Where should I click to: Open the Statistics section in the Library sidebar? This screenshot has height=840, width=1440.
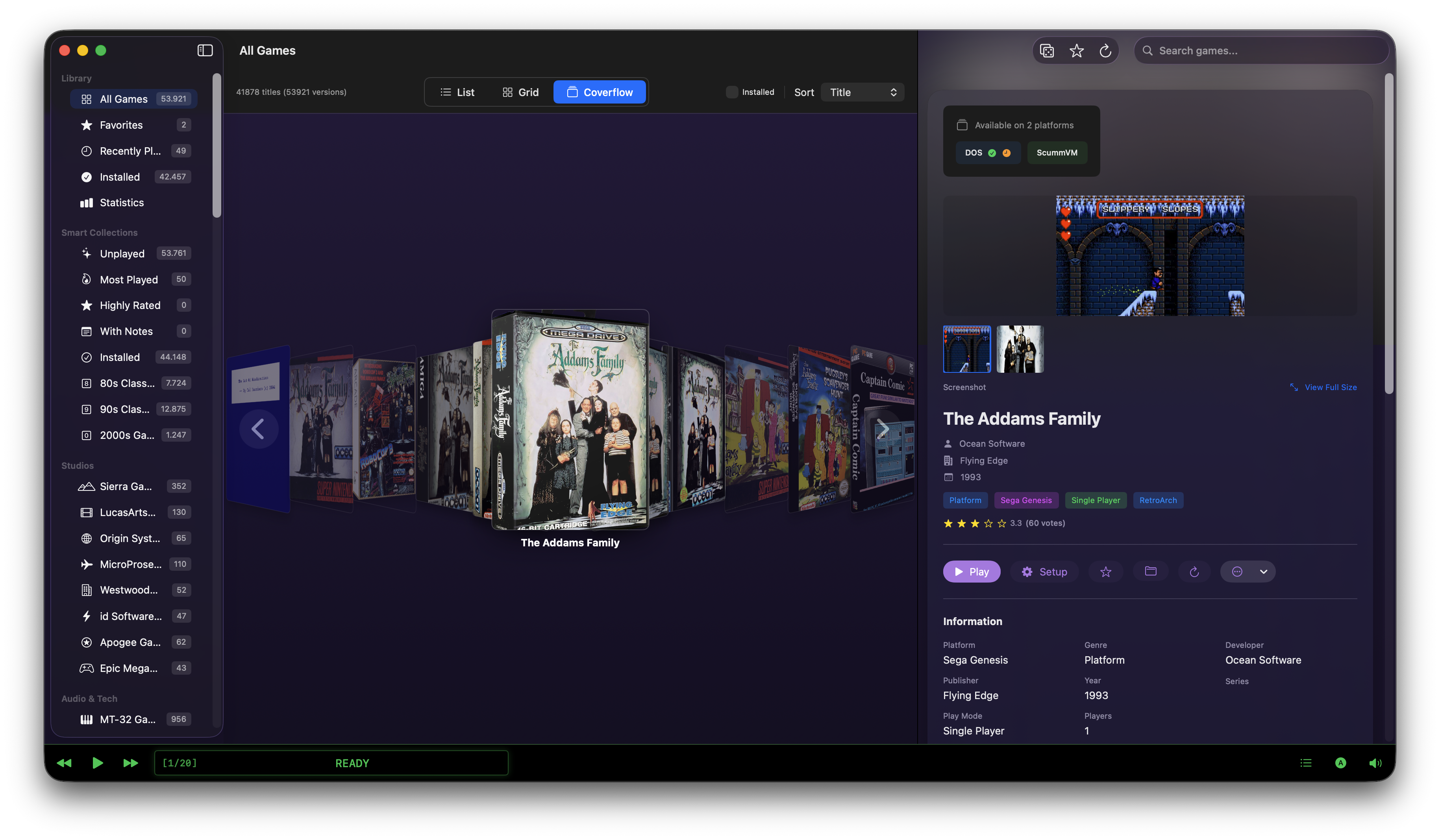(121, 202)
